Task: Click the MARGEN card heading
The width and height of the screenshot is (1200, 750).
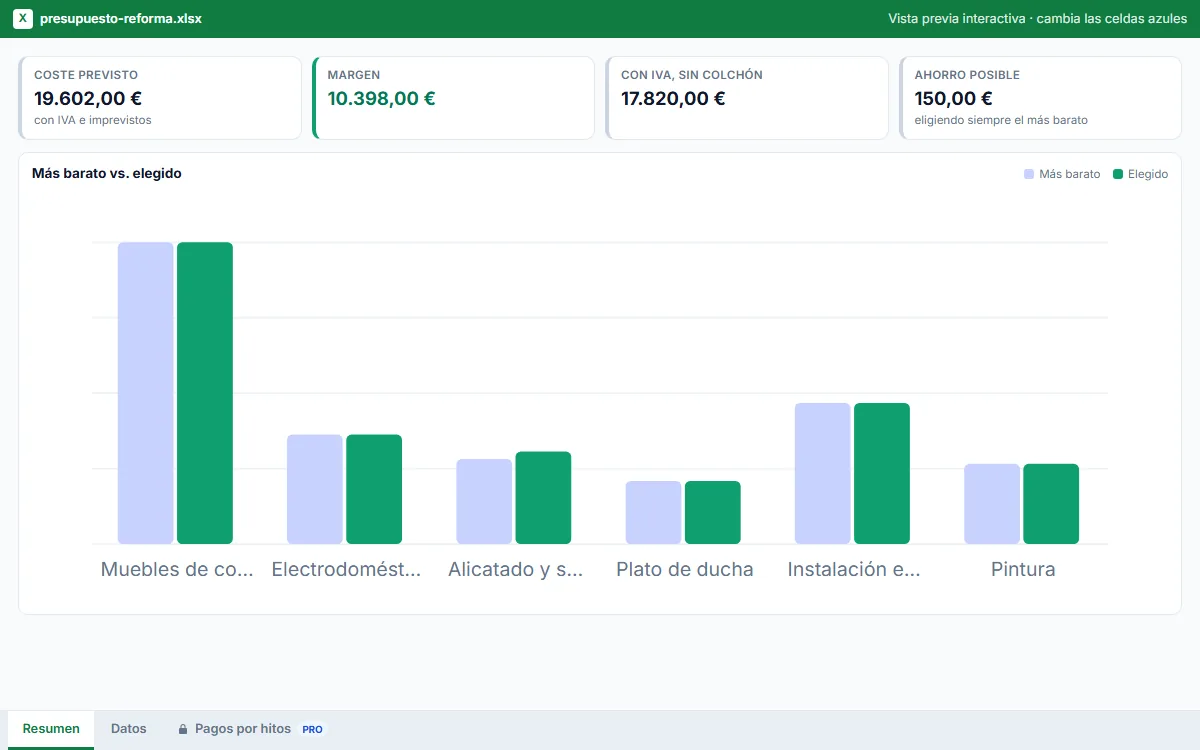Action: tap(354, 75)
